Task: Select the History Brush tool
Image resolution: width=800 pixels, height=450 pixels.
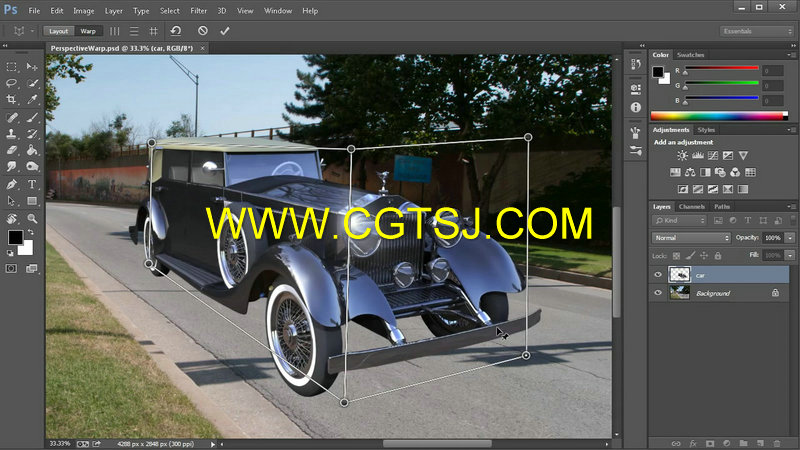Action: click(32, 134)
